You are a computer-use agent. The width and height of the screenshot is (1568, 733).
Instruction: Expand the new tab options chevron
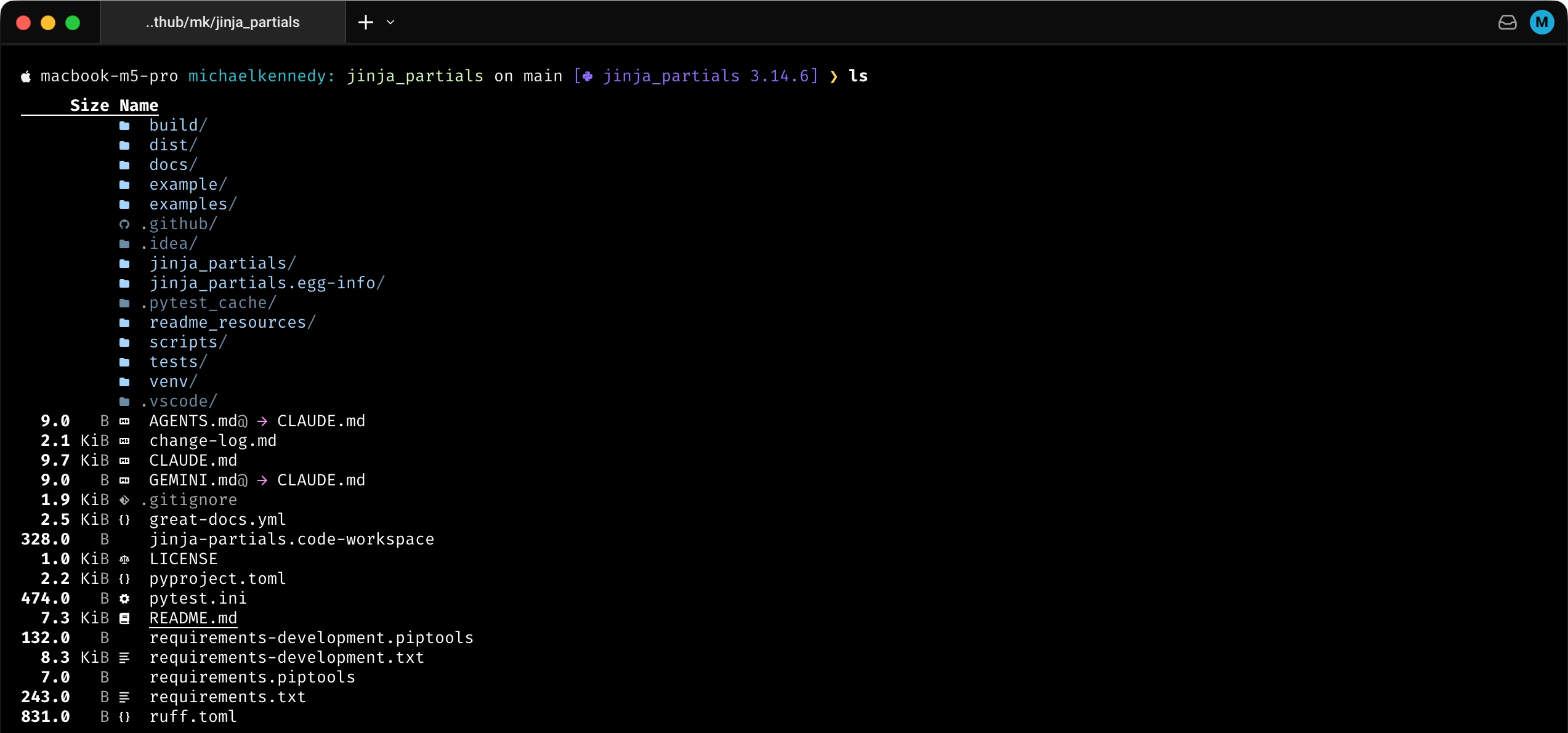point(390,22)
